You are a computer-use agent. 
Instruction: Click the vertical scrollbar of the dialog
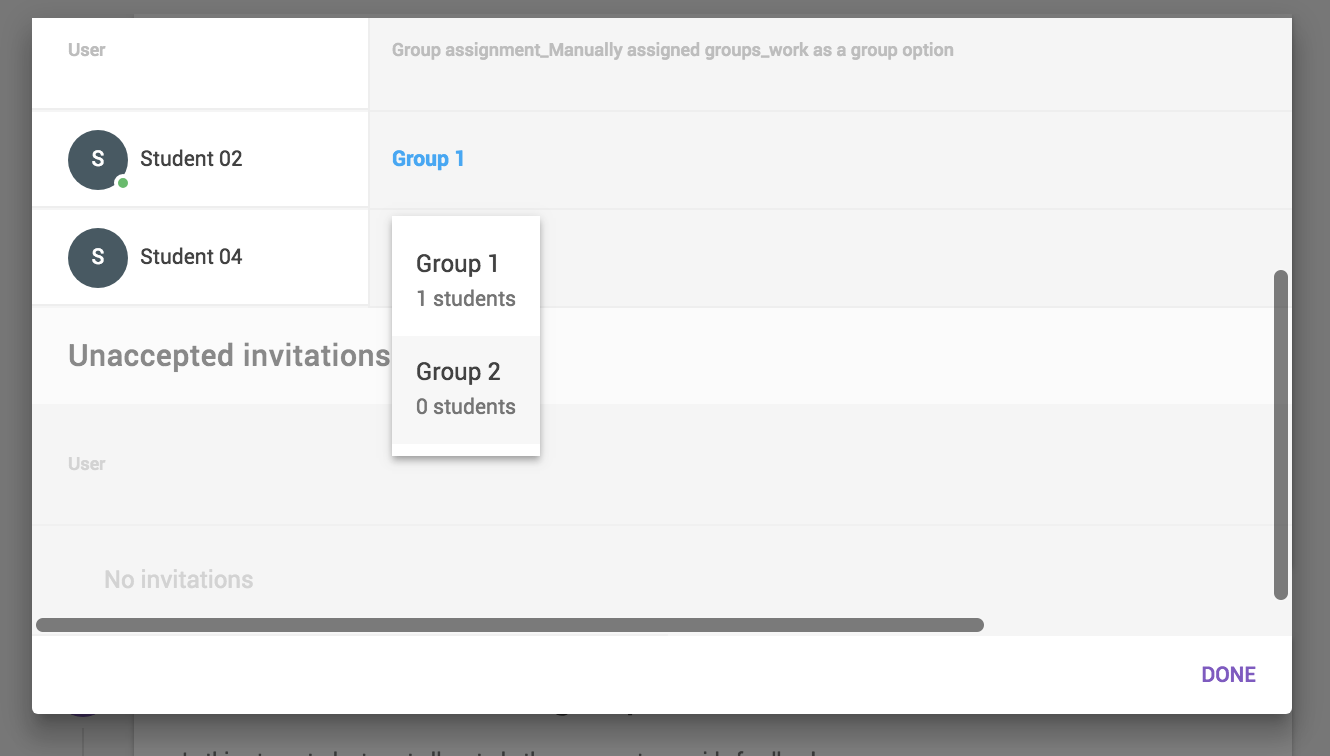click(1280, 434)
